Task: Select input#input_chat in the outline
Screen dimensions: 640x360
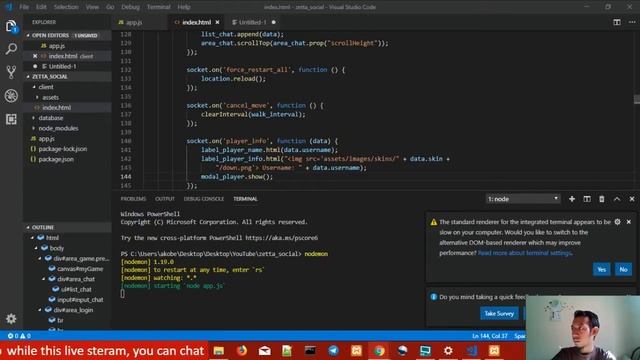Action: point(80,300)
